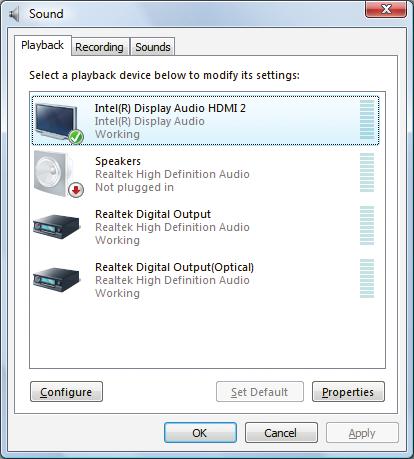Click 'Intel(R) Display Audio' subtitle under HDMI 2
The width and height of the screenshot is (414, 459).
(150, 121)
